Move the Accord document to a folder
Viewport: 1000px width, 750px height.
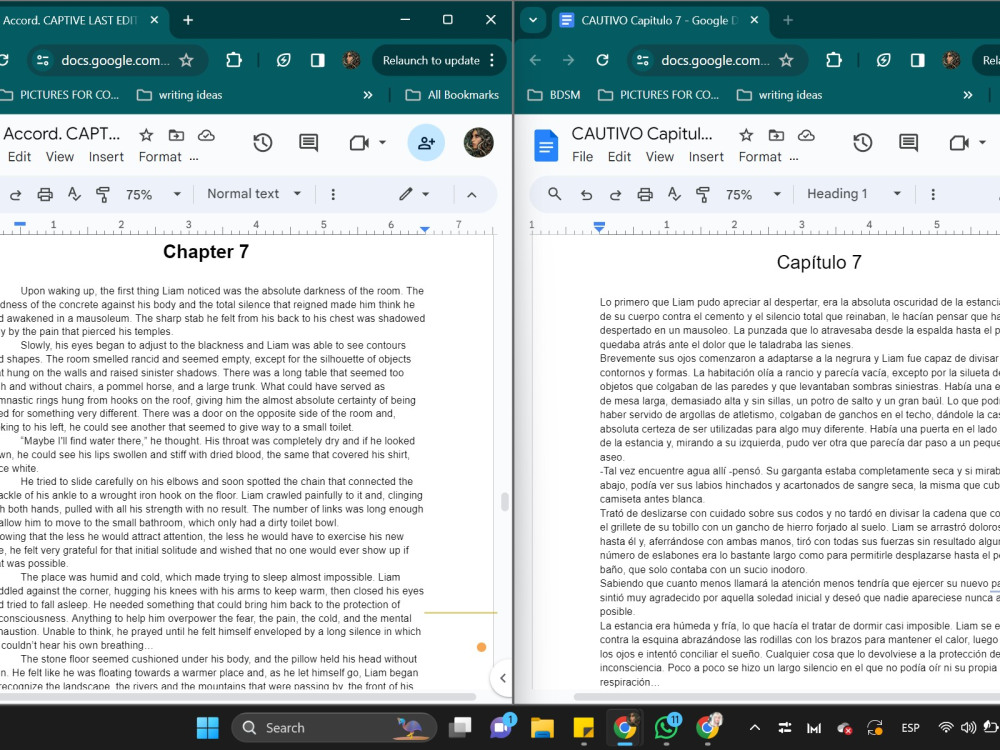[176, 135]
